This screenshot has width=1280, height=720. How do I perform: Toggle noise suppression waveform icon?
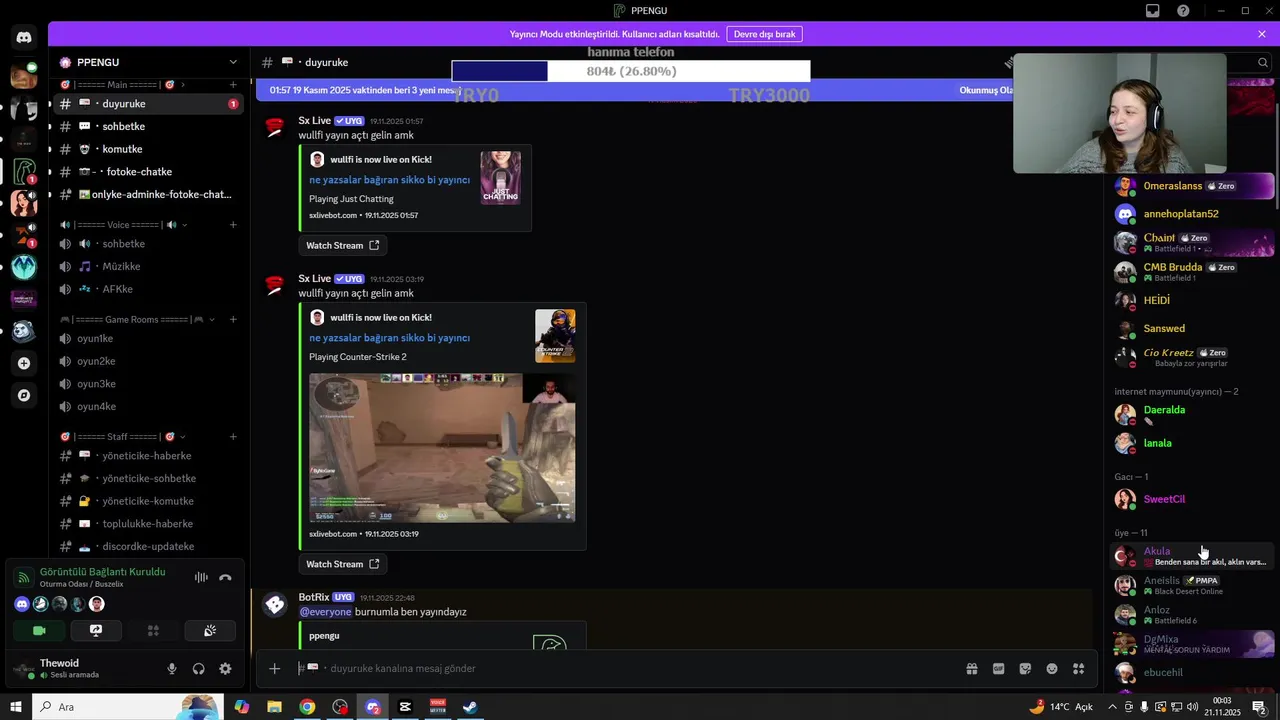(201, 578)
